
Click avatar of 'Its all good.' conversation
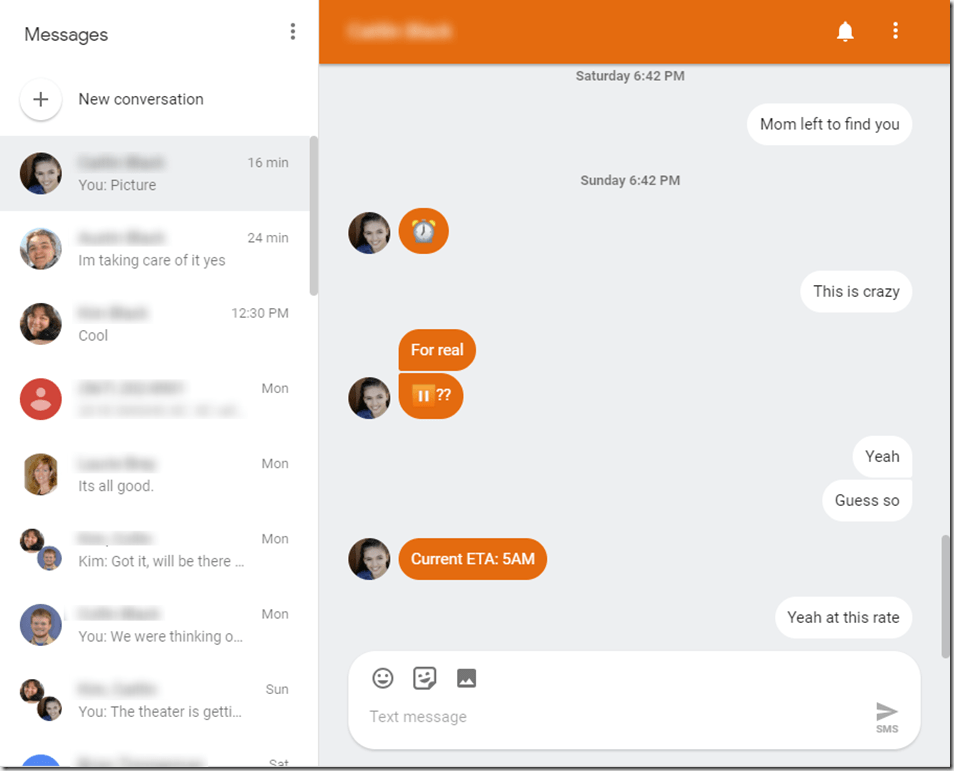pyautogui.click(x=41, y=474)
